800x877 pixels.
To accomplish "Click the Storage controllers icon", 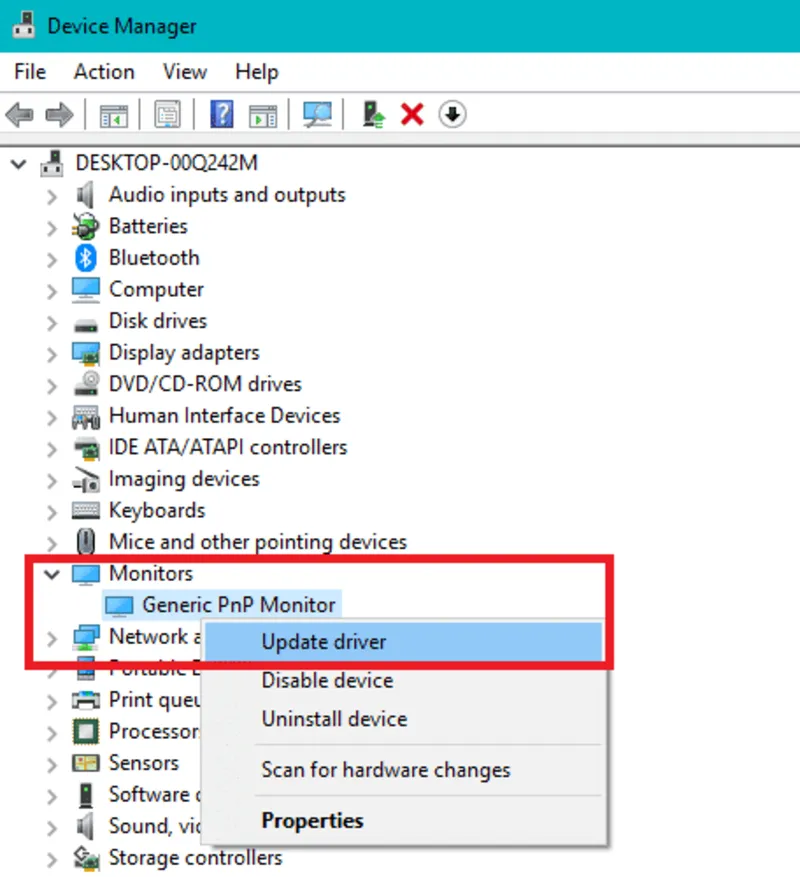I will (86, 859).
